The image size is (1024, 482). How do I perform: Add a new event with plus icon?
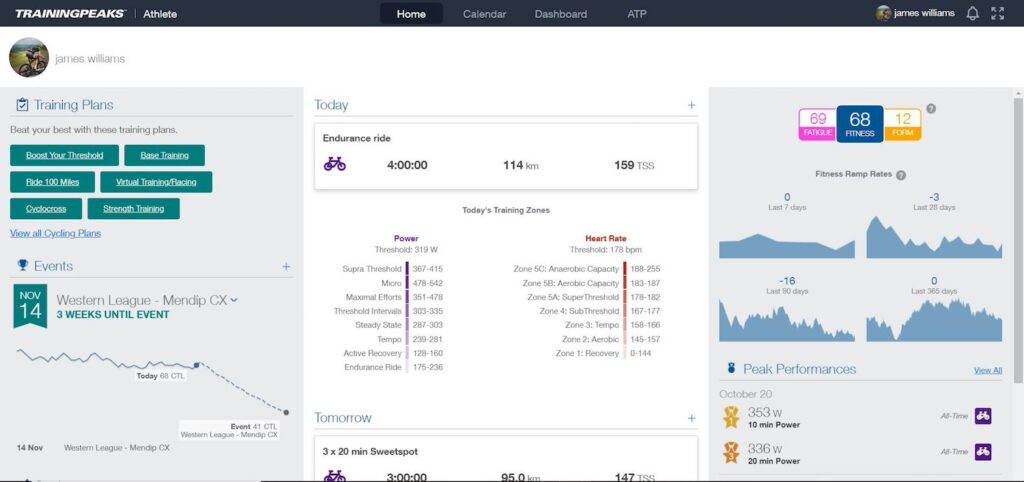285,266
